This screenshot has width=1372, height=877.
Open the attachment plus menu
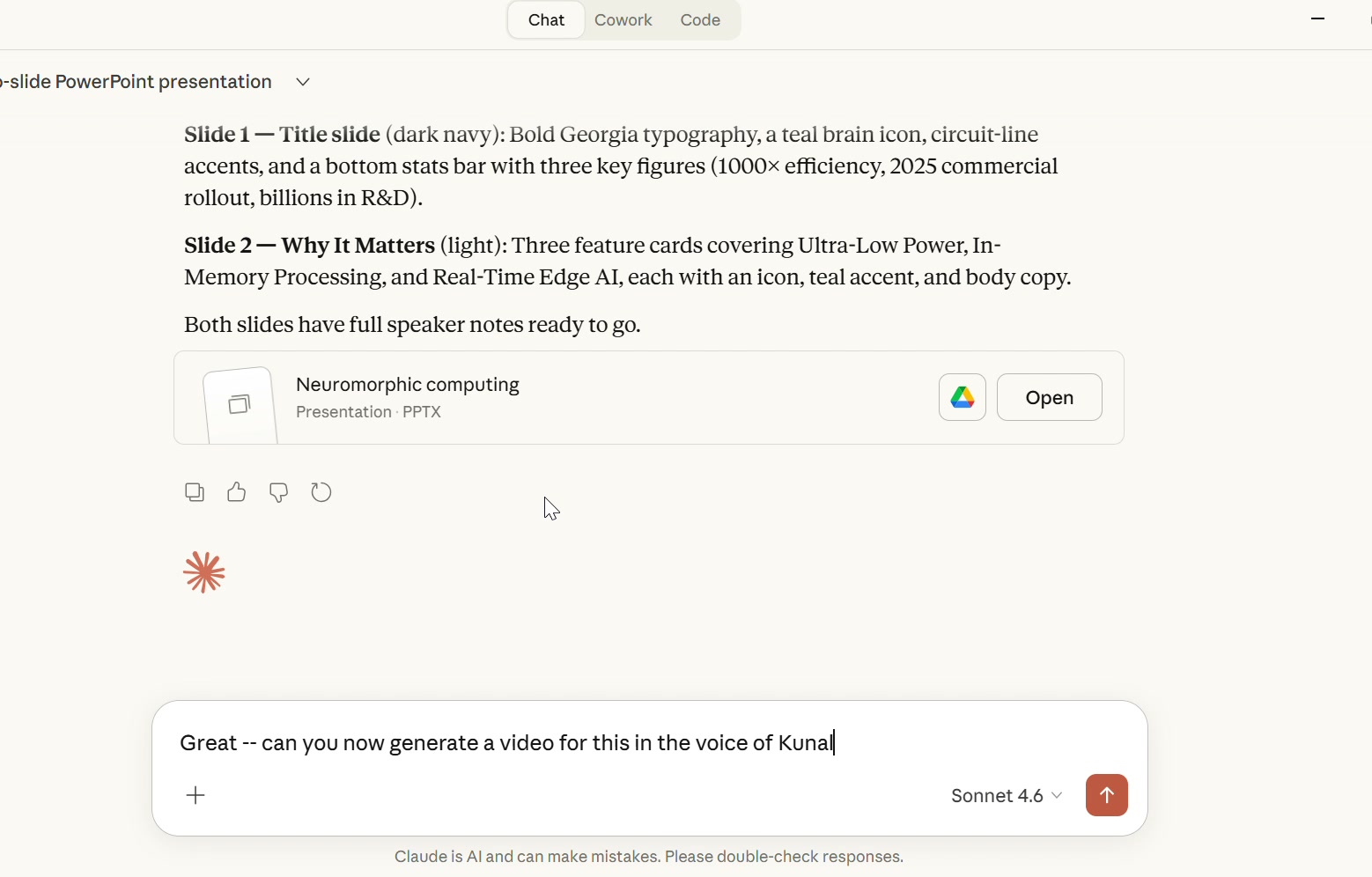point(195,795)
